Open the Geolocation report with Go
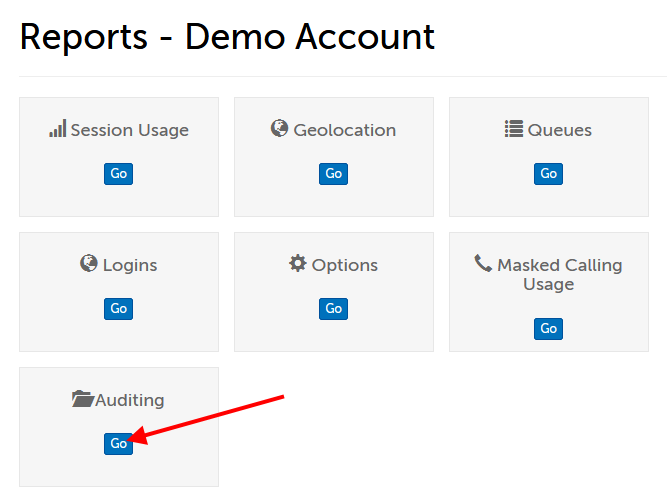The height and width of the screenshot is (495, 667). coord(333,174)
